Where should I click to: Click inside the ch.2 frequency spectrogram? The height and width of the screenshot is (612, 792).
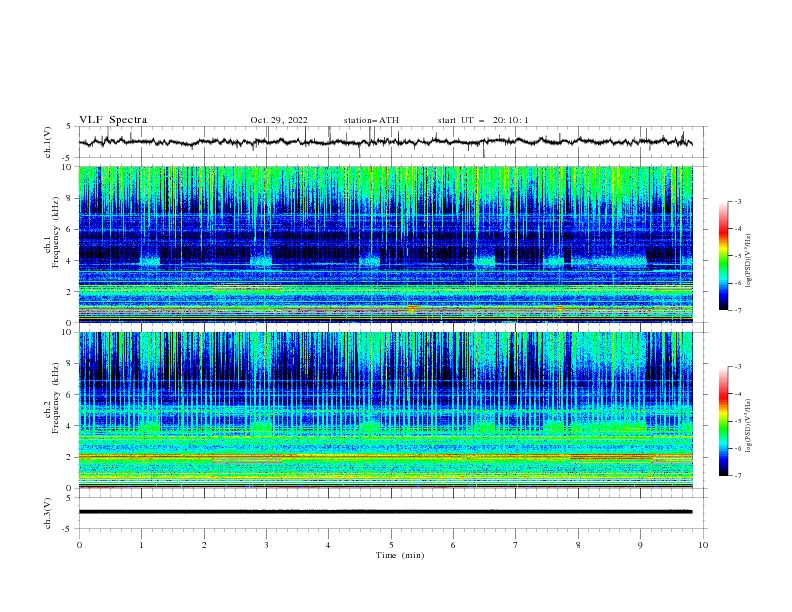pyautogui.click(x=386, y=410)
